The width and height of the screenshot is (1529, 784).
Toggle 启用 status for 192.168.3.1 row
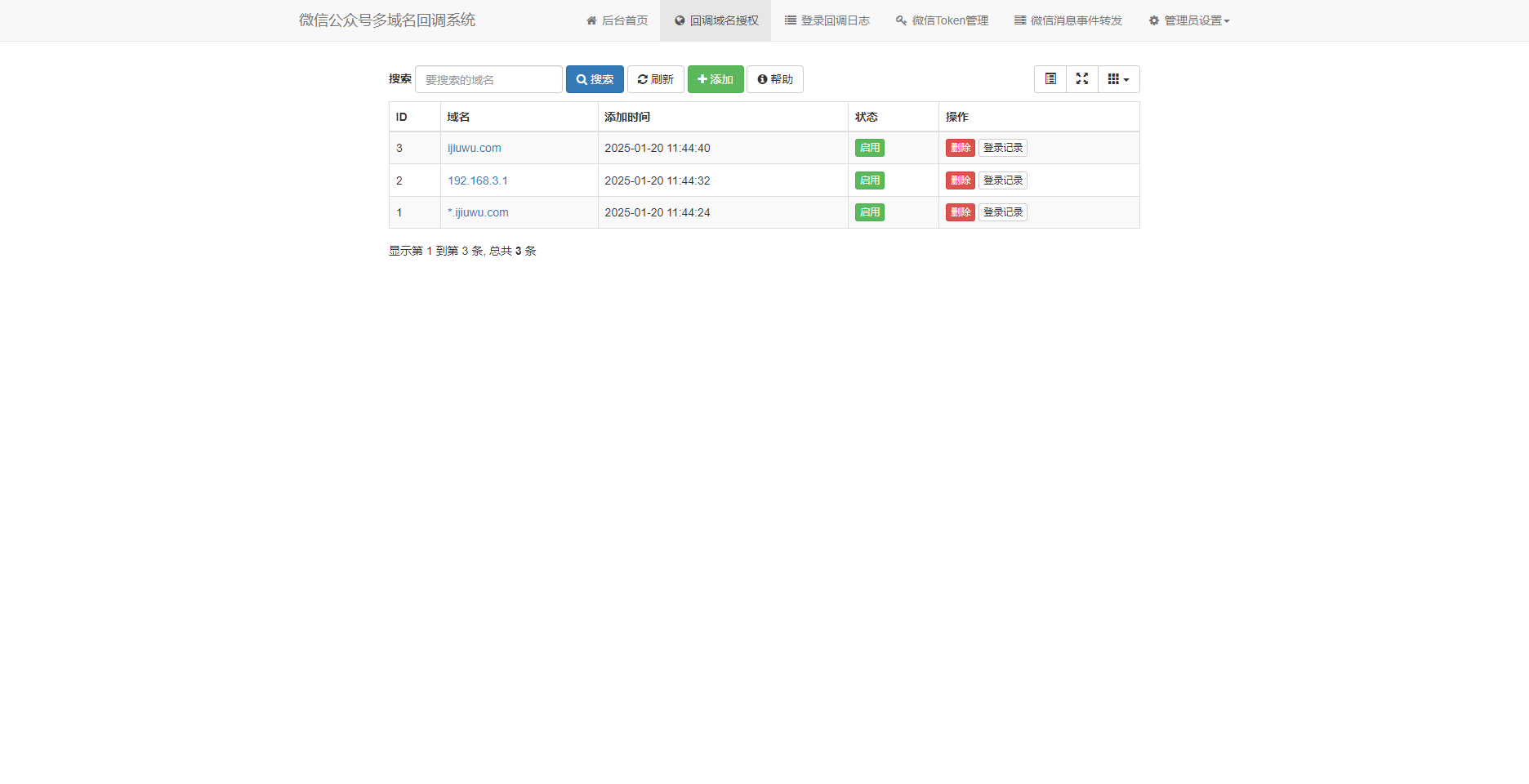point(870,180)
